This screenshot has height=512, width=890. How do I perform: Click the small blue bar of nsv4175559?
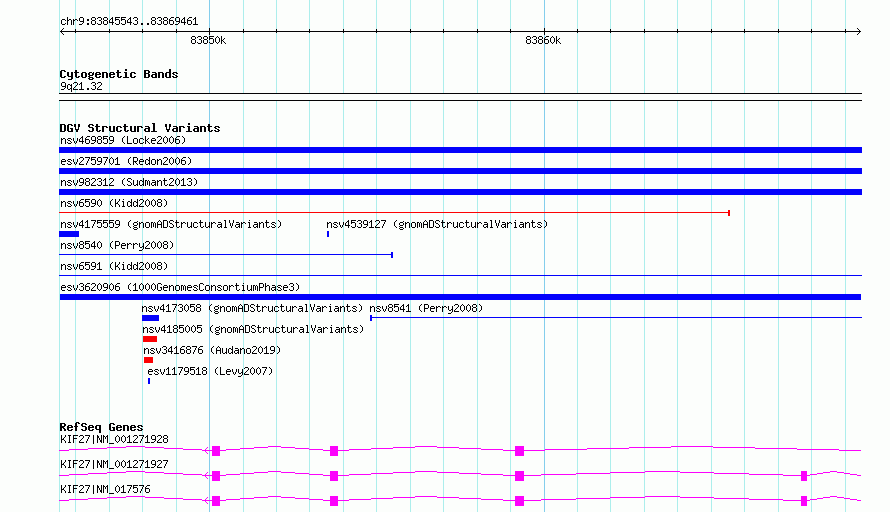[x=69, y=234]
